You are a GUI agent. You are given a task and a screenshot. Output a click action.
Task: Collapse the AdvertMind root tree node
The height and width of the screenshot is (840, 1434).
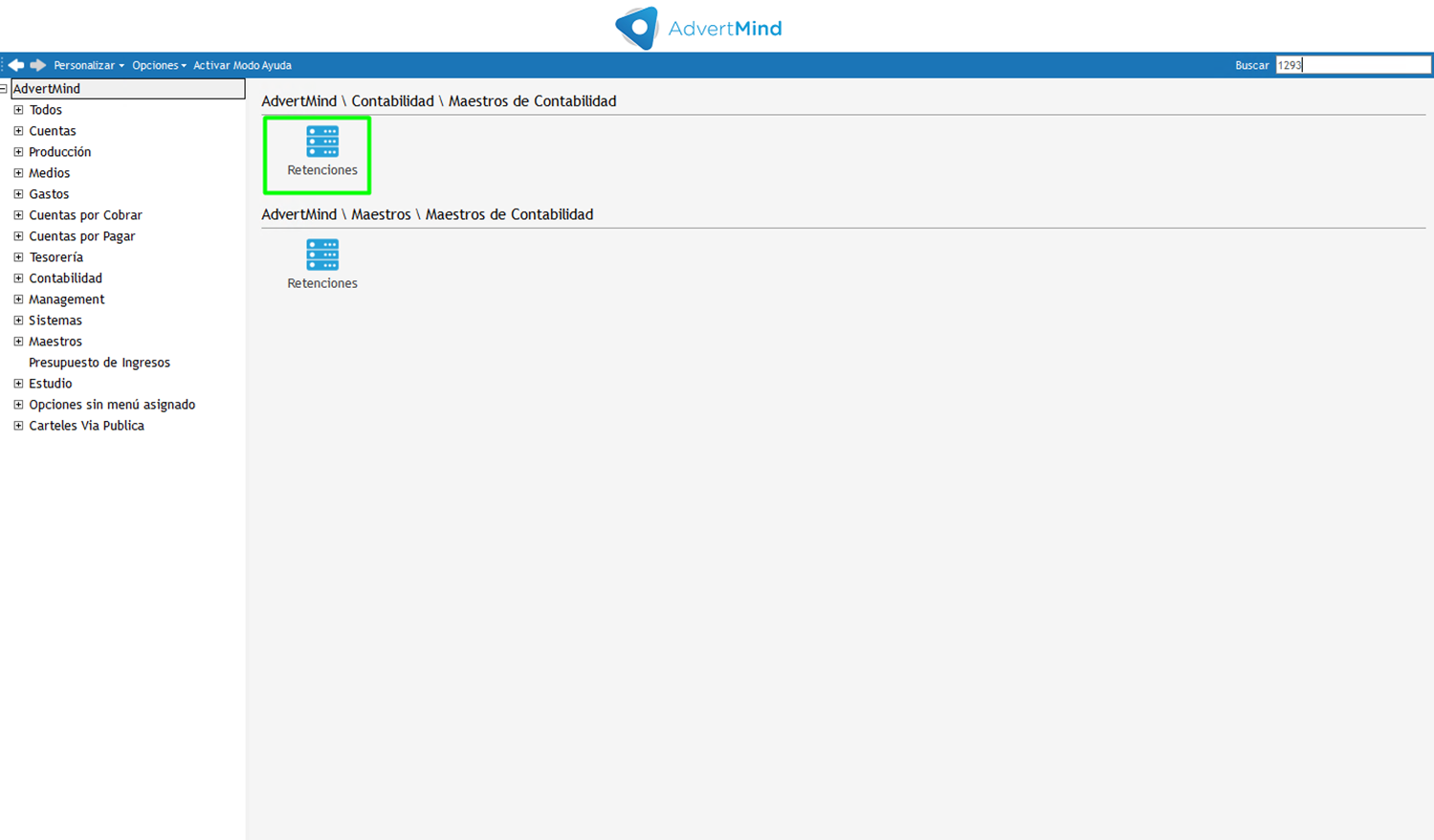point(4,89)
